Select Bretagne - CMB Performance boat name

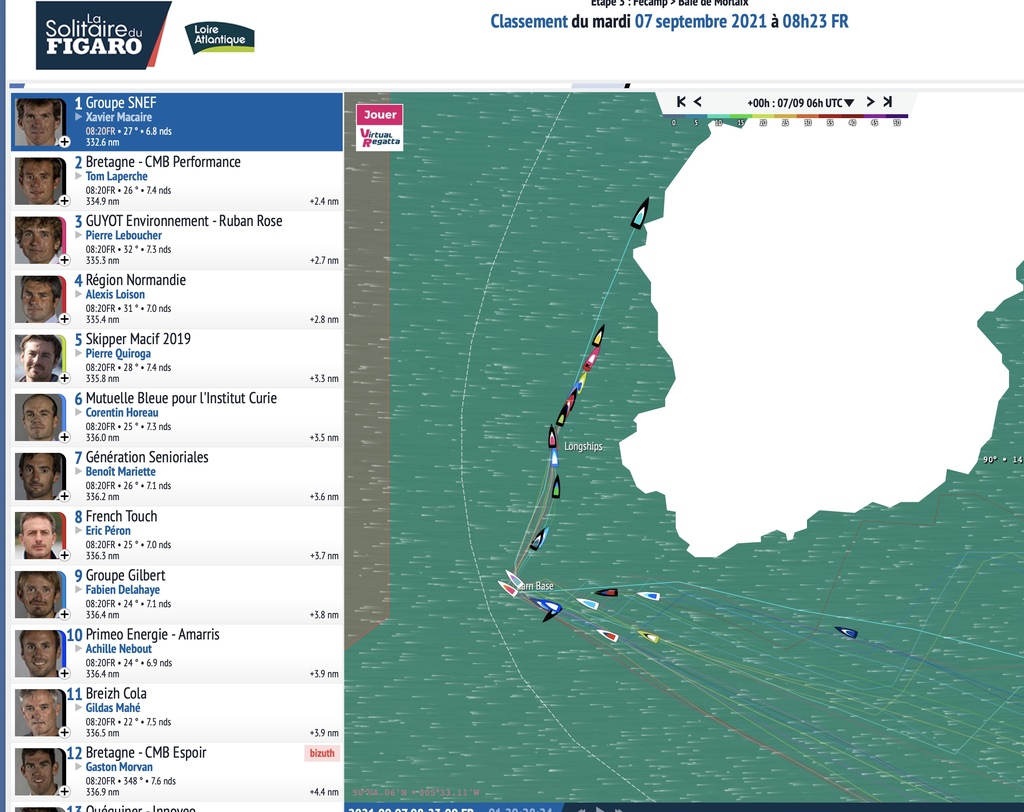pyautogui.click(x=163, y=162)
